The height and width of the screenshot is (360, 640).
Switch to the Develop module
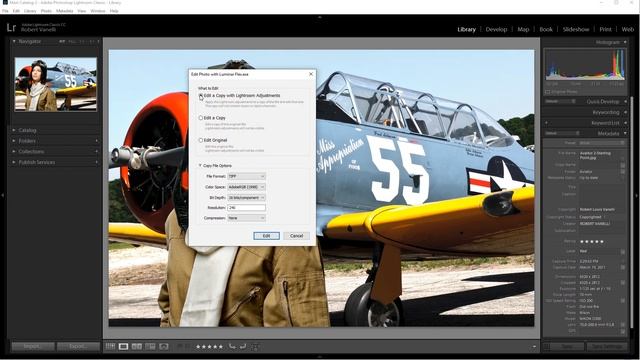pos(496,29)
